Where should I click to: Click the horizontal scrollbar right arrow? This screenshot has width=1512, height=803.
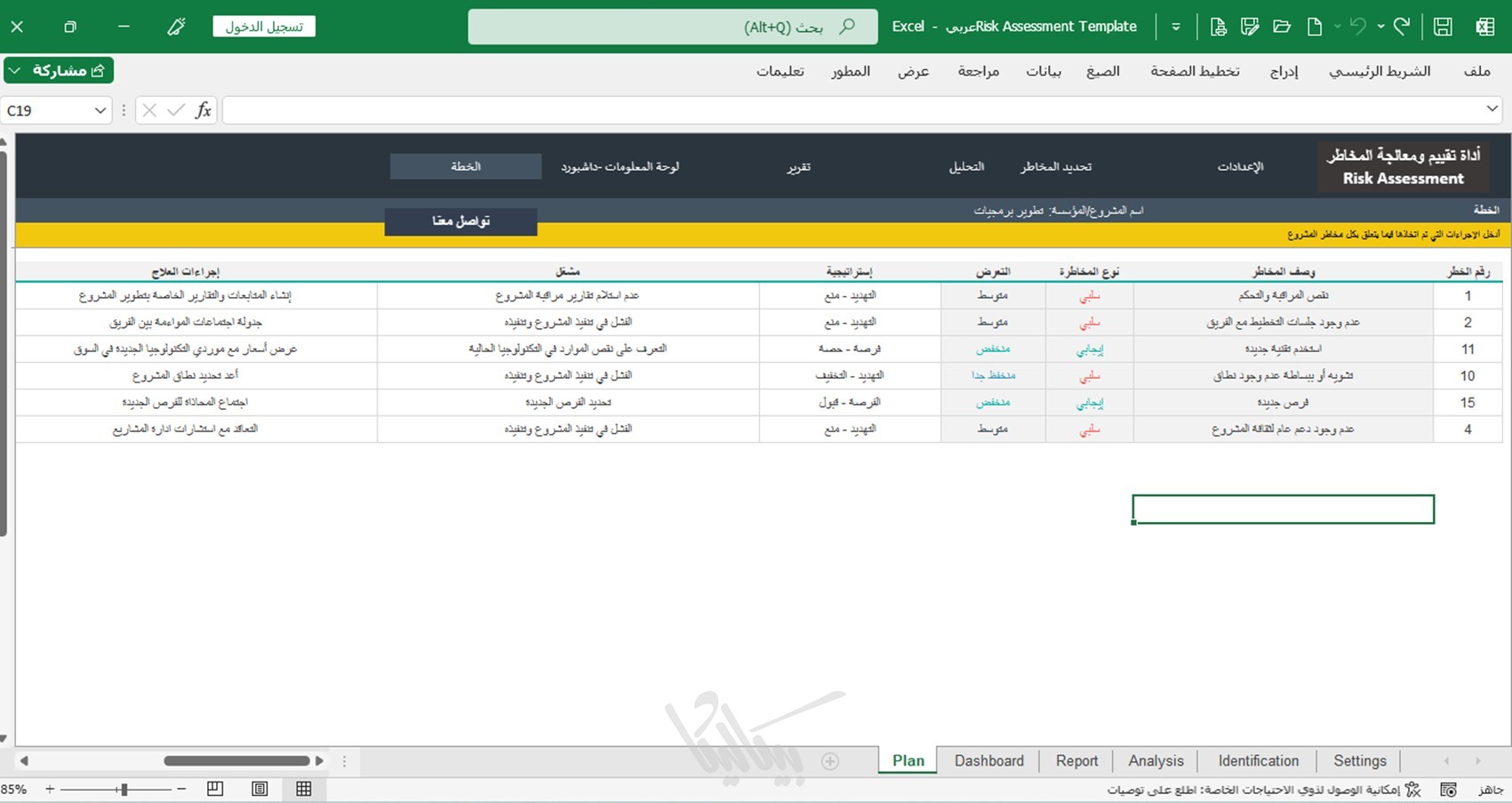[x=319, y=761]
